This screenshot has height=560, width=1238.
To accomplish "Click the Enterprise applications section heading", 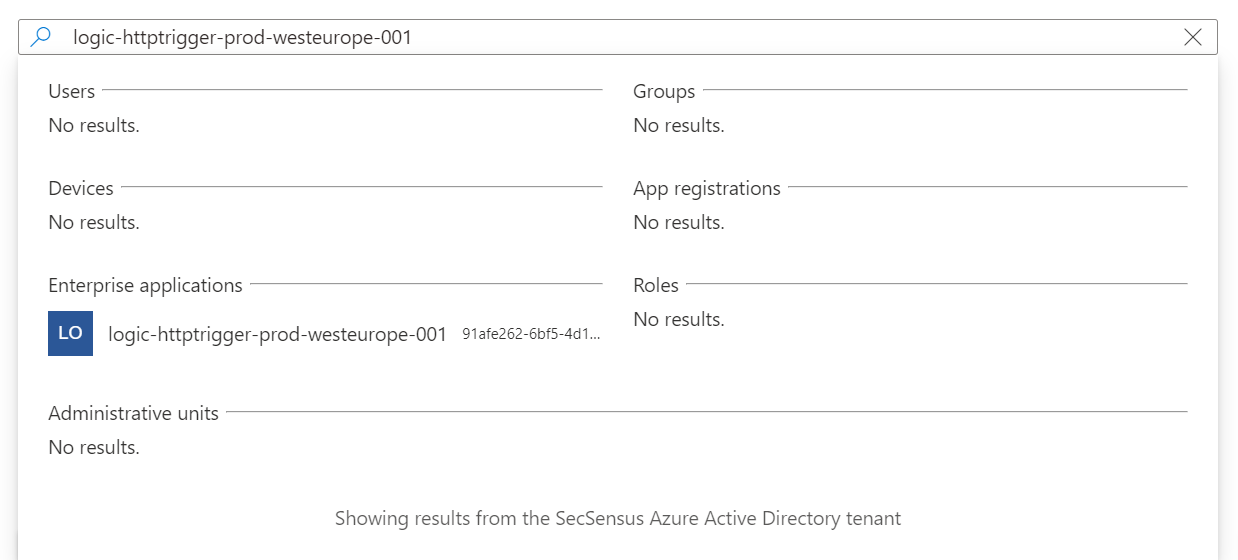I will click(x=145, y=285).
